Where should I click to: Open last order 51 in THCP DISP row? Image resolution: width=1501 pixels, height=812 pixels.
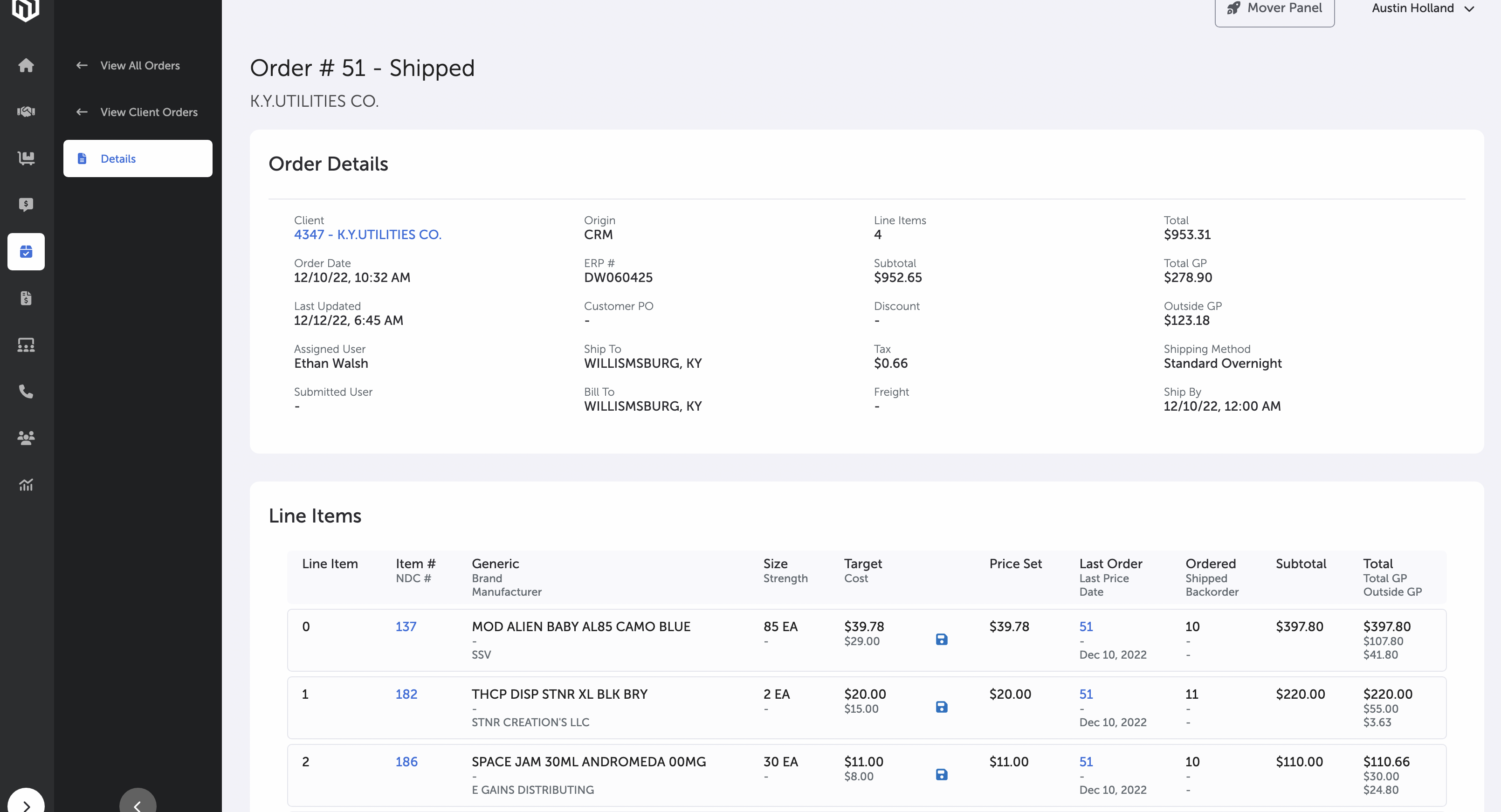click(1086, 695)
